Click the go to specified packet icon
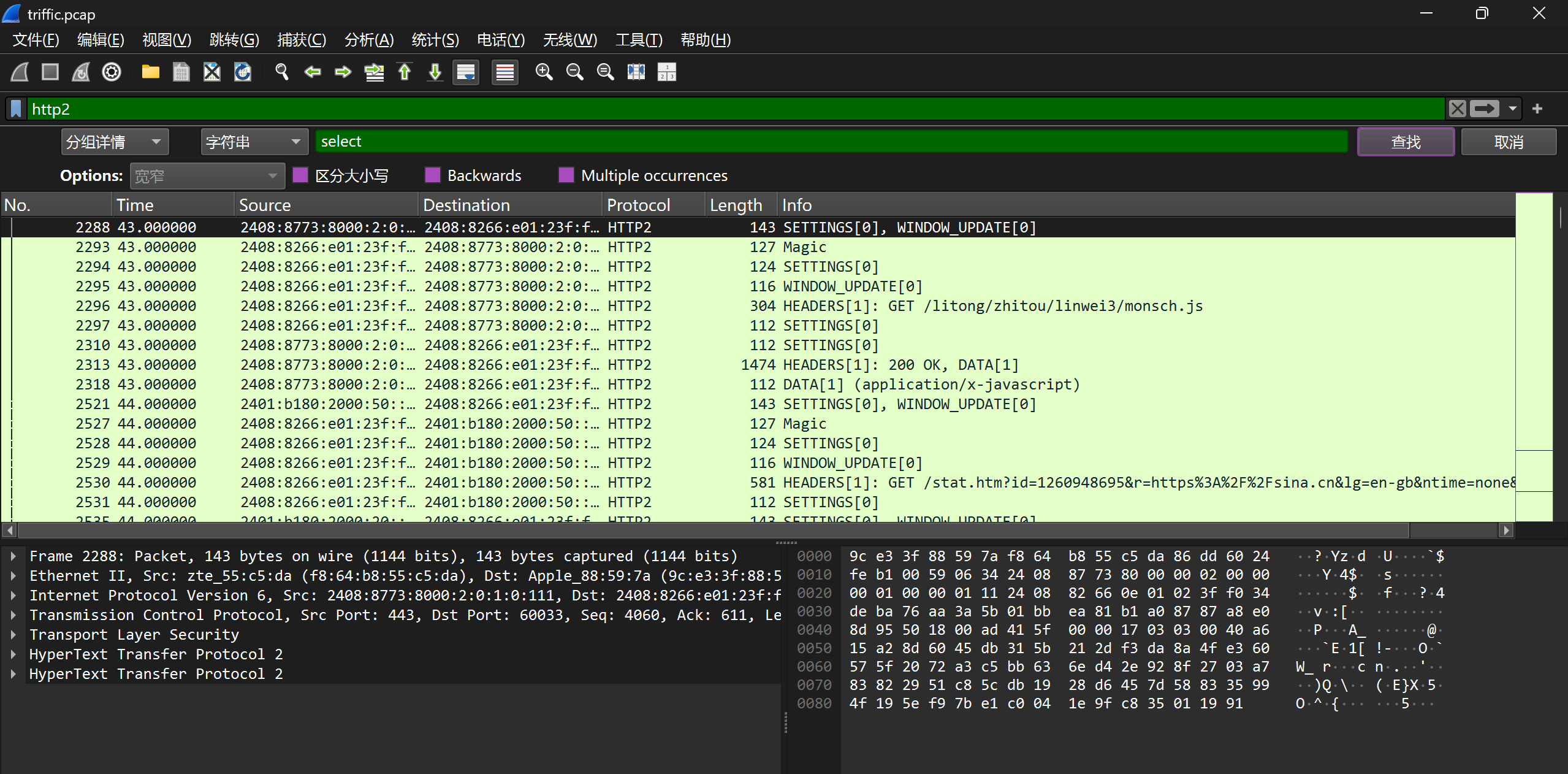This screenshot has width=1568, height=774. pos(374,72)
